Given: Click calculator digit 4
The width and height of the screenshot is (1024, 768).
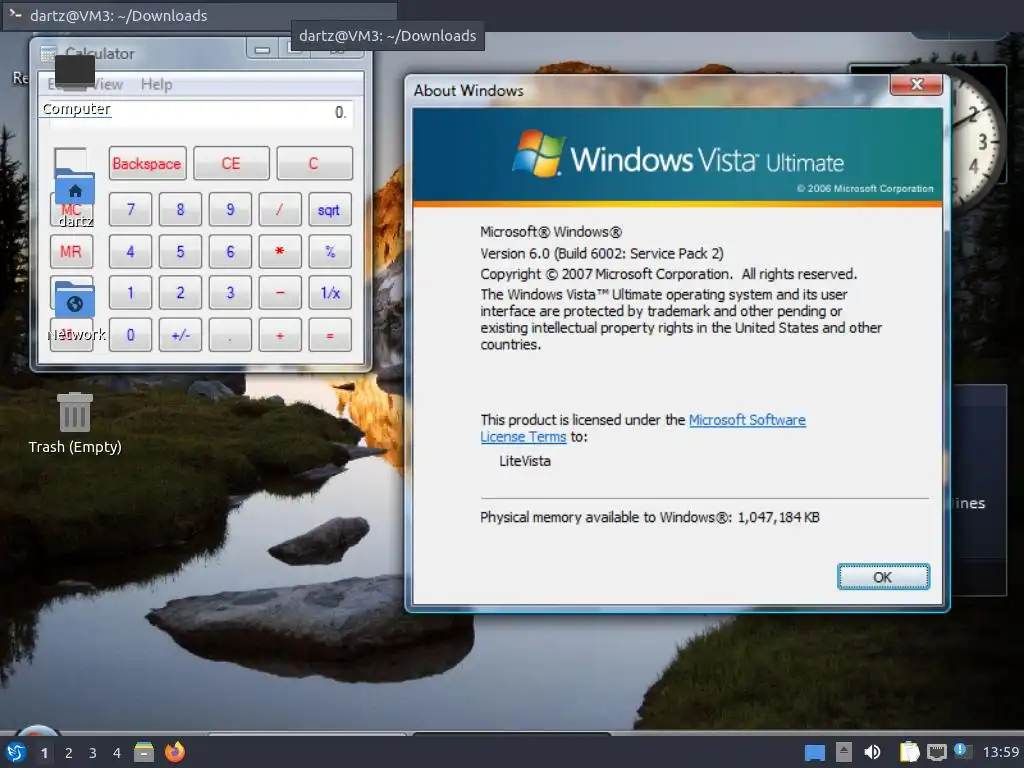Looking at the screenshot, I should (130, 251).
